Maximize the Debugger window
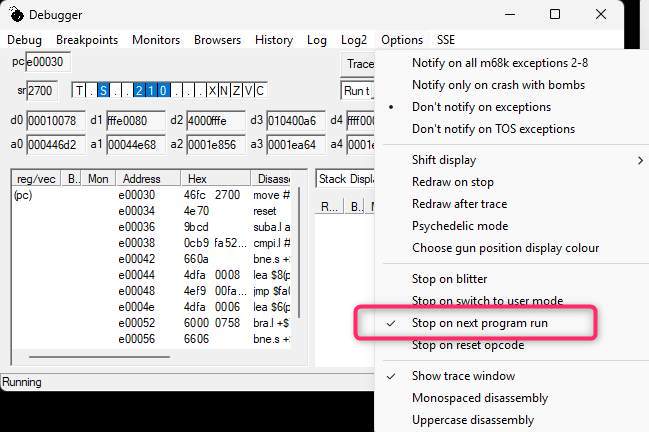 (x=555, y=15)
